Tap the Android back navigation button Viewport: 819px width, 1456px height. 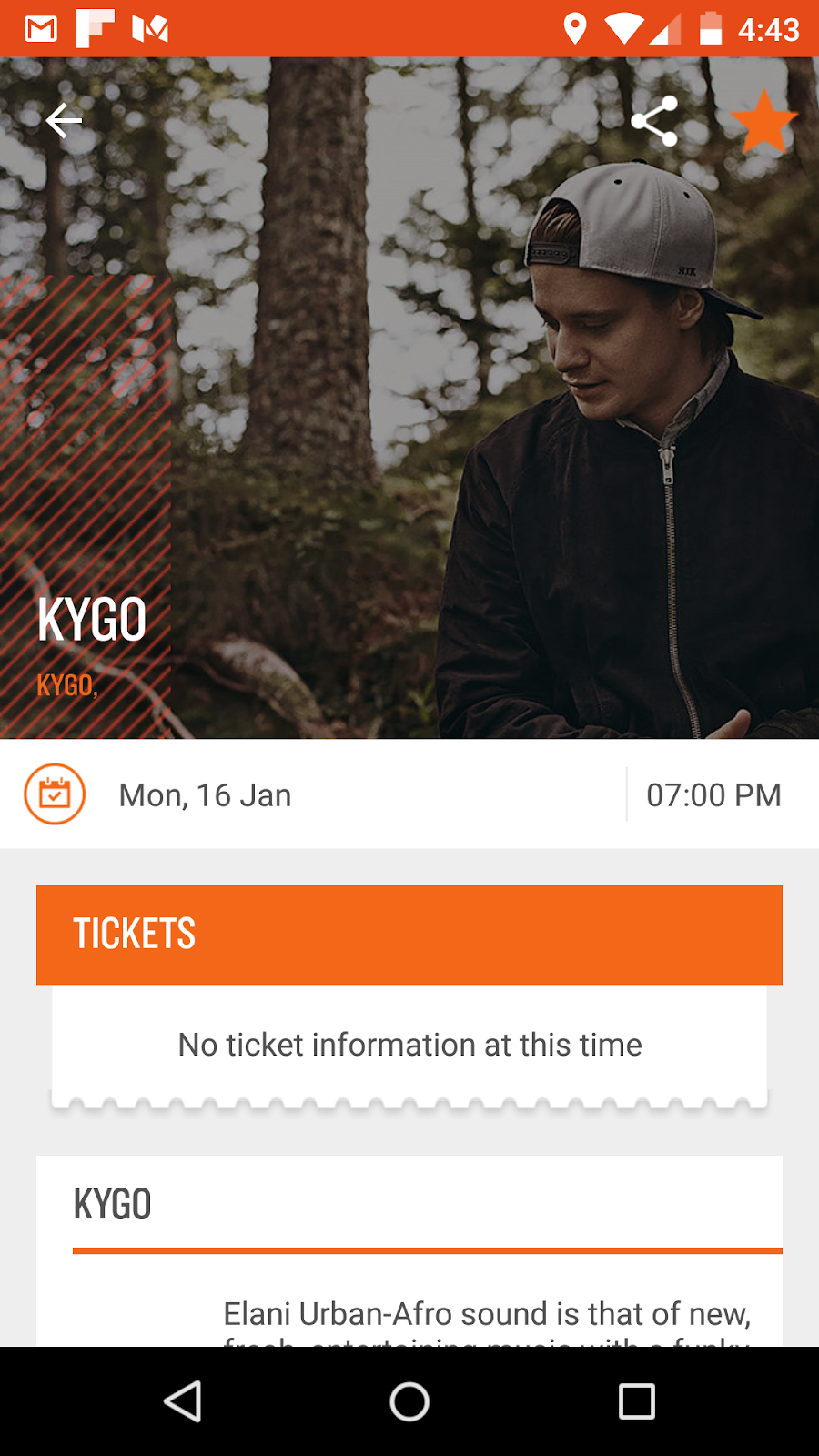tap(183, 1401)
